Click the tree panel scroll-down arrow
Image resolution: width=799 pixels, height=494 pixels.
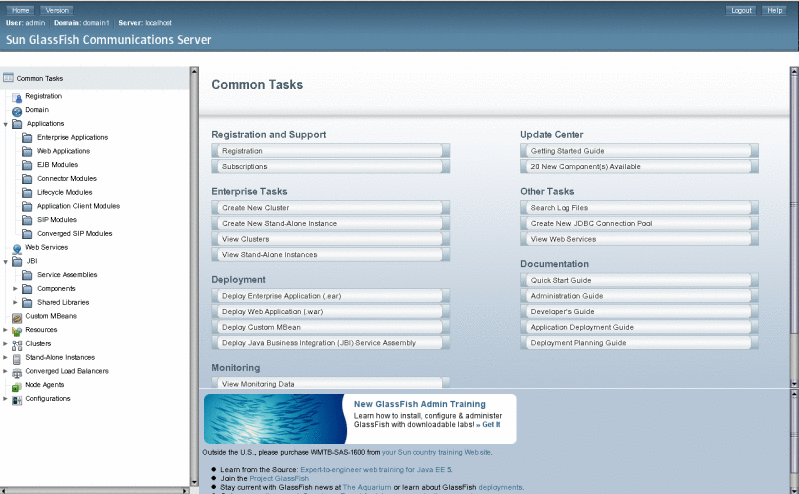click(x=194, y=482)
